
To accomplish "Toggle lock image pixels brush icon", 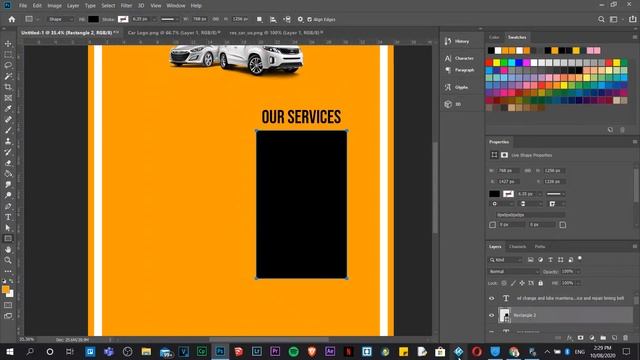I will click(x=513, y=283).
